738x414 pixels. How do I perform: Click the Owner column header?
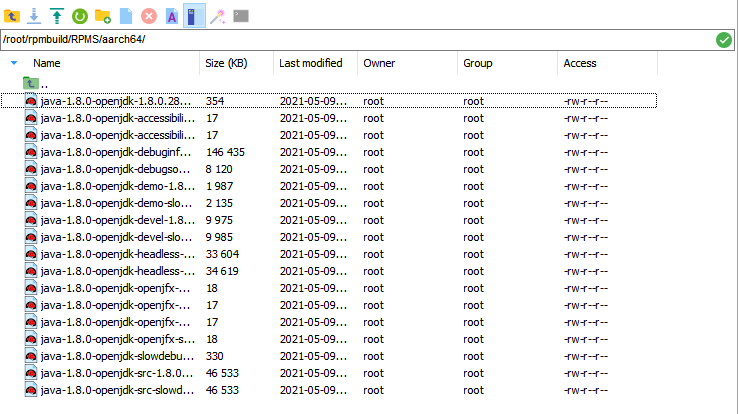[x=379, y=63]
